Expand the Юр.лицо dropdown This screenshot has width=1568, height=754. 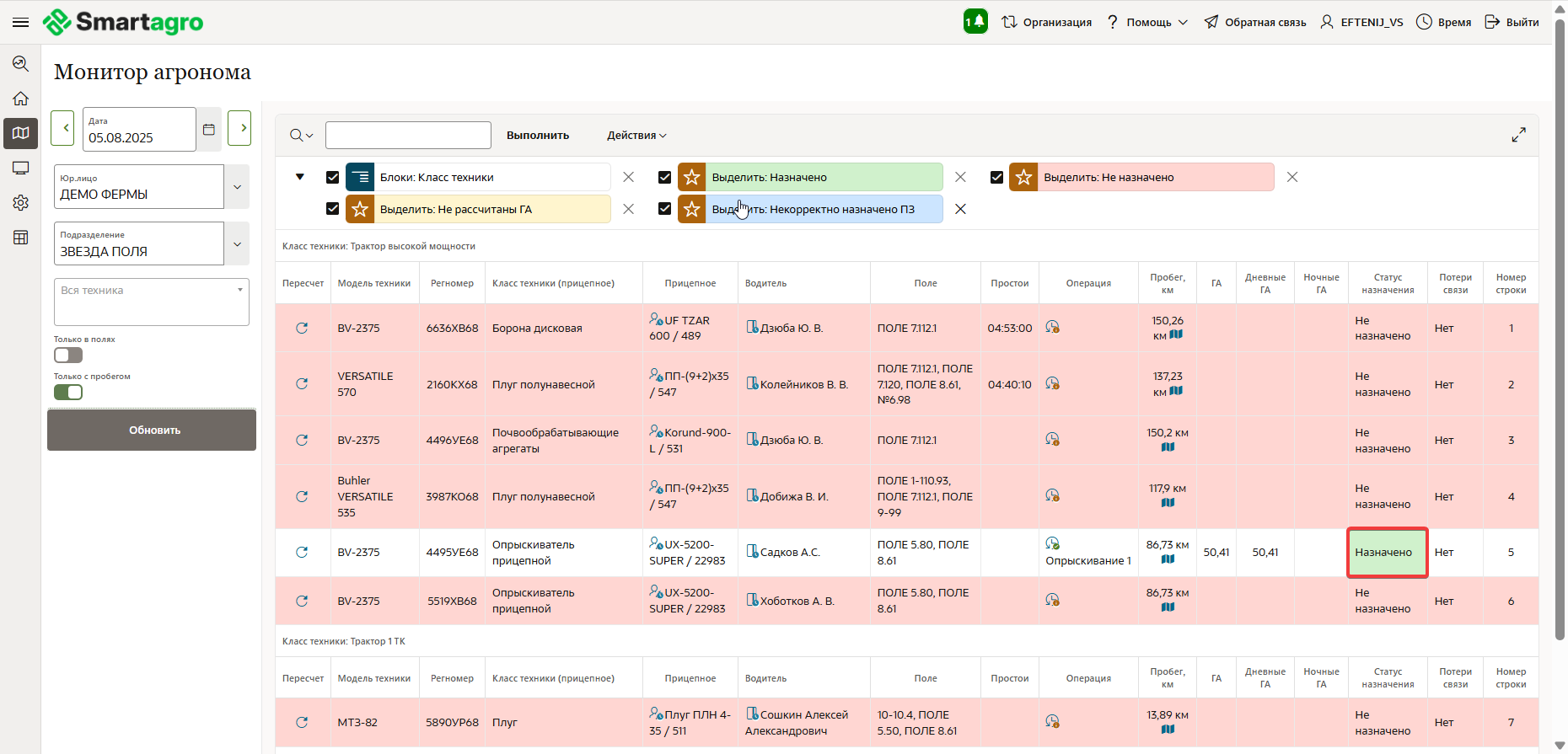237,187
